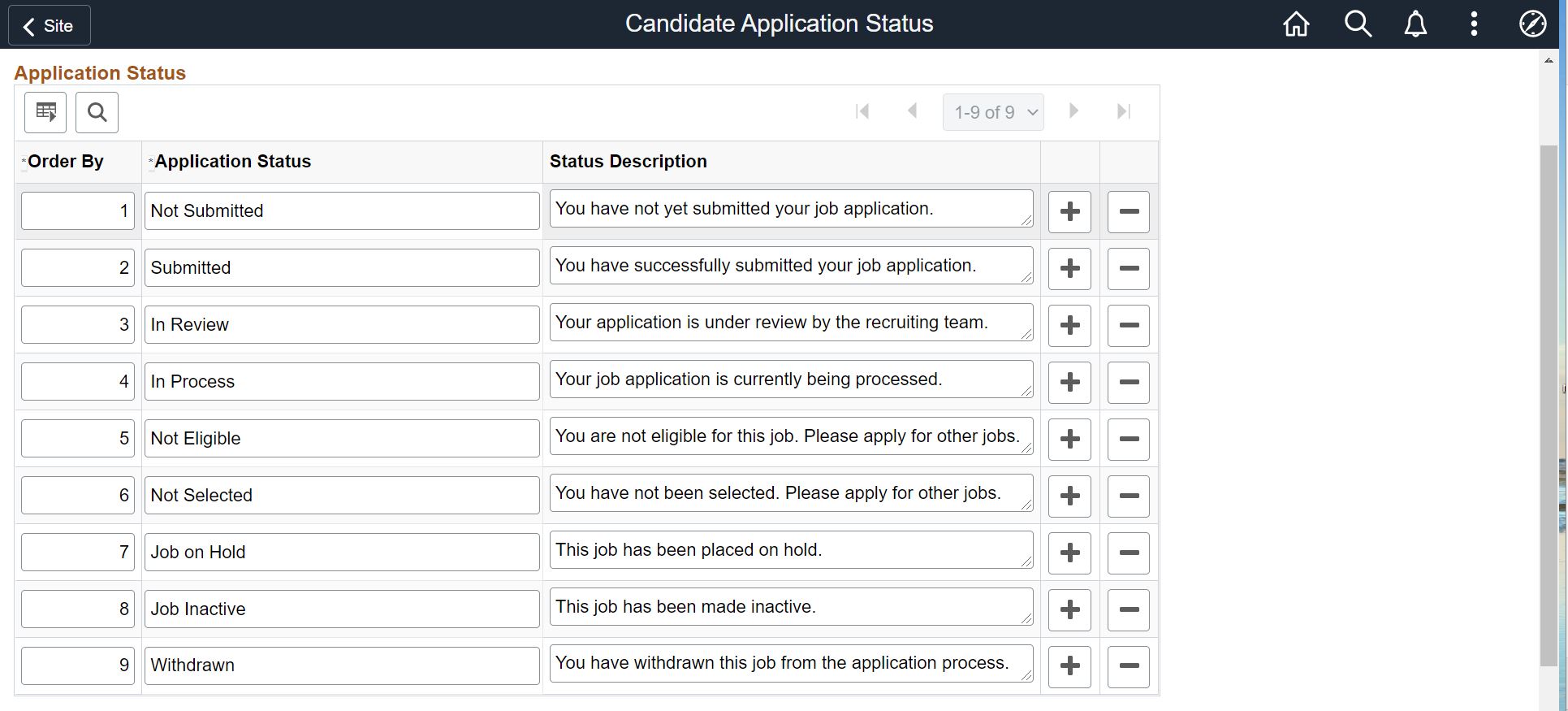This screenshot has width=1568, height=711.
Task: Add a row after Job on Hold
Action: coord(1069,553)
